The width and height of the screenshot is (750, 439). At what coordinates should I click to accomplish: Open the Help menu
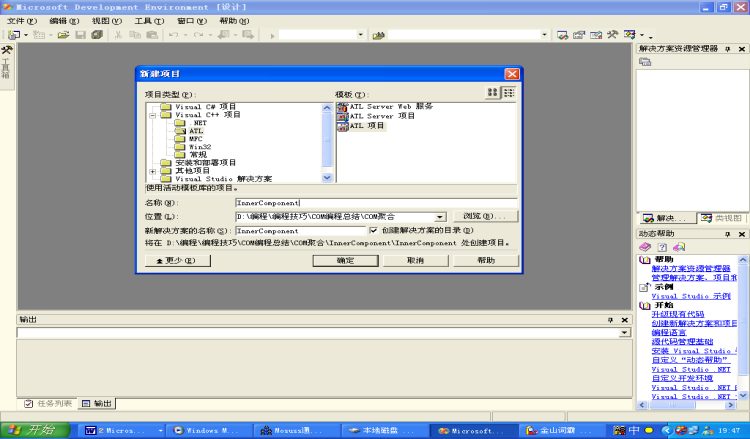234,21
